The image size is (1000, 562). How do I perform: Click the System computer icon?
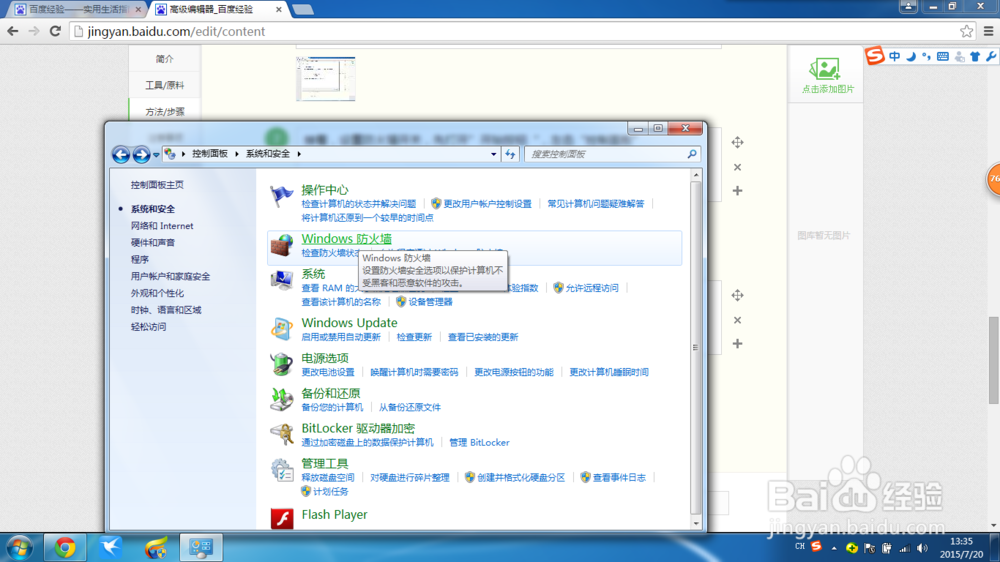click(x=281, y=279)
